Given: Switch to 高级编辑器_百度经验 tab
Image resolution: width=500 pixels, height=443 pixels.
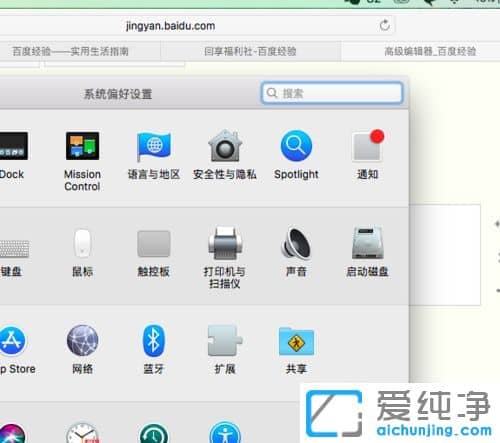Looking at the screenshot, I should [430, 51].
